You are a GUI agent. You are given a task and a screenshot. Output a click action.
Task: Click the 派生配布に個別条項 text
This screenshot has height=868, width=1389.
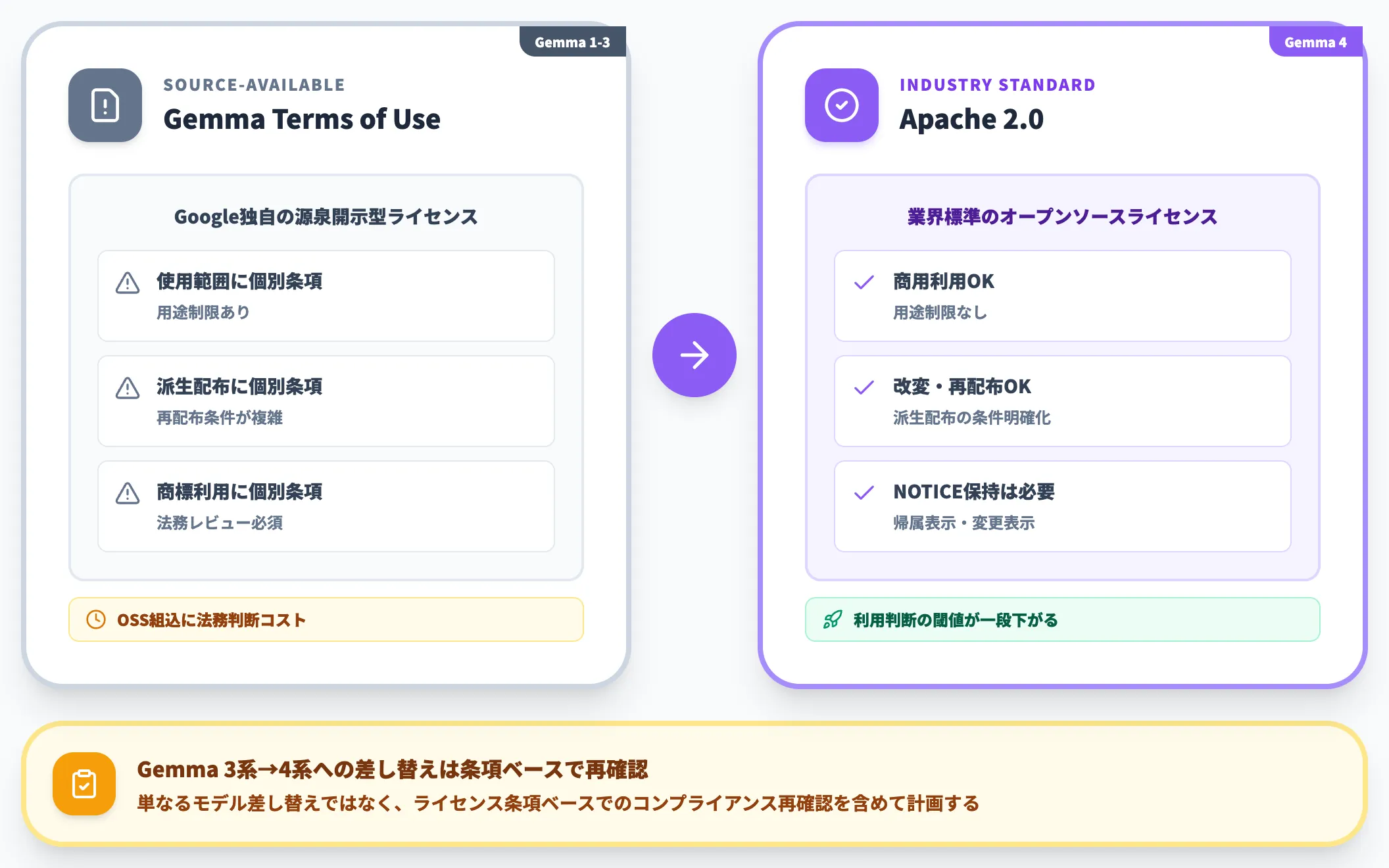click(x=239, y=387)
